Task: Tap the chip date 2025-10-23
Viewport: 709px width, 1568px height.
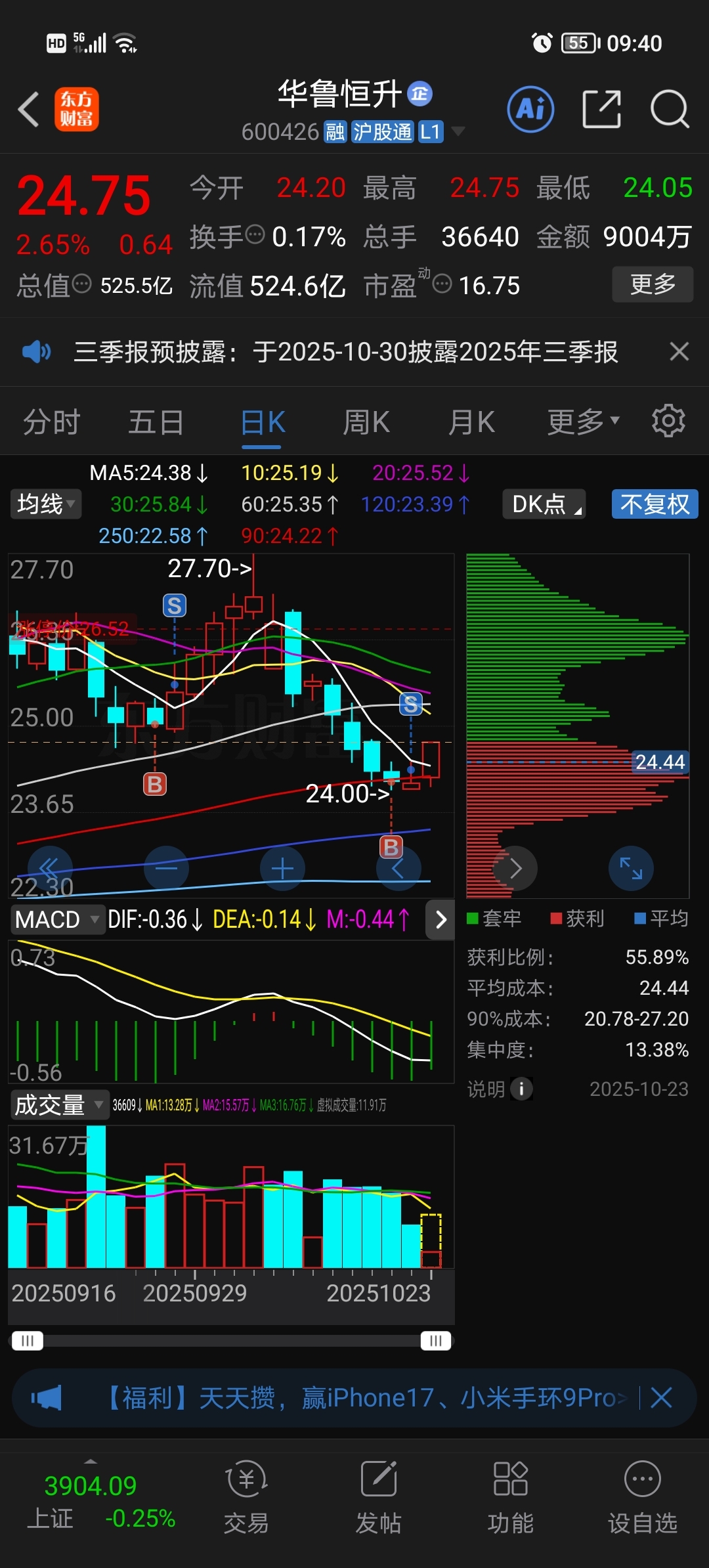Action: tap(639, 1089)
